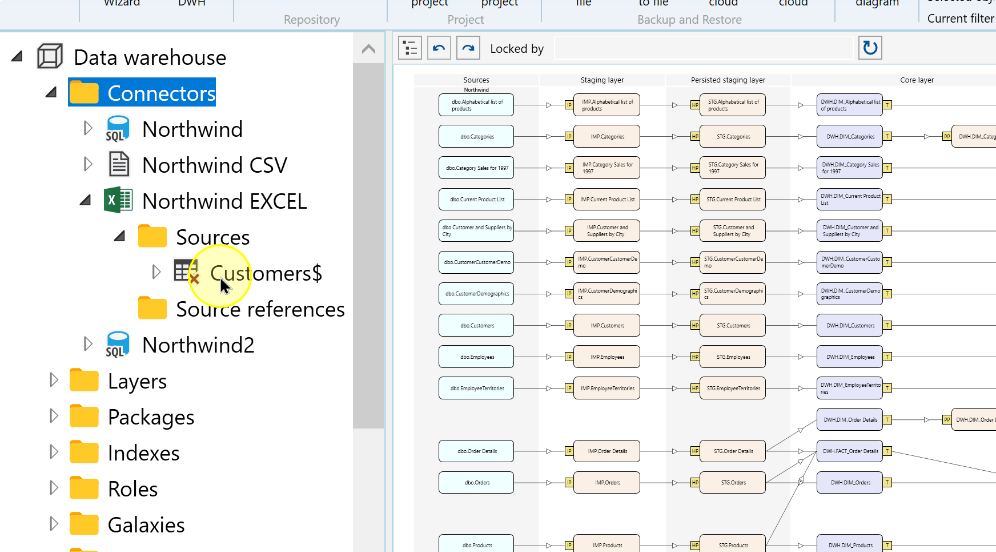
Task: Select the IMP.Current Product List node
Action: [607, 199]
